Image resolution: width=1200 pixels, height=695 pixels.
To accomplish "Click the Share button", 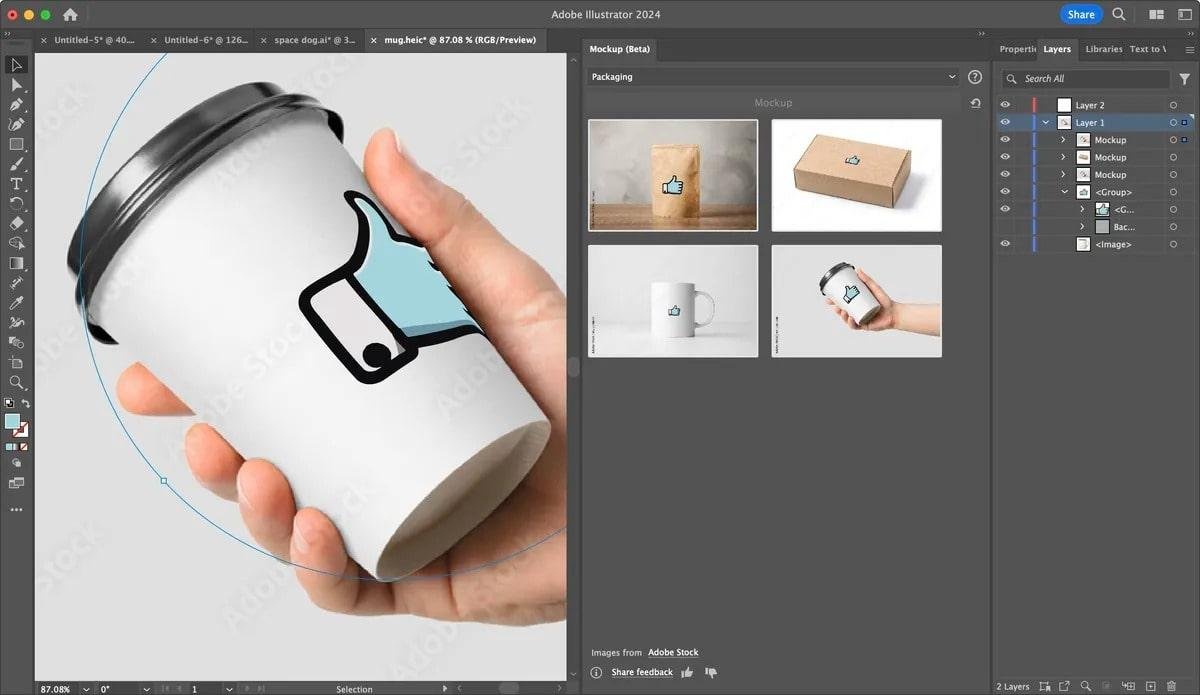I will click(x=1081, y=14).
